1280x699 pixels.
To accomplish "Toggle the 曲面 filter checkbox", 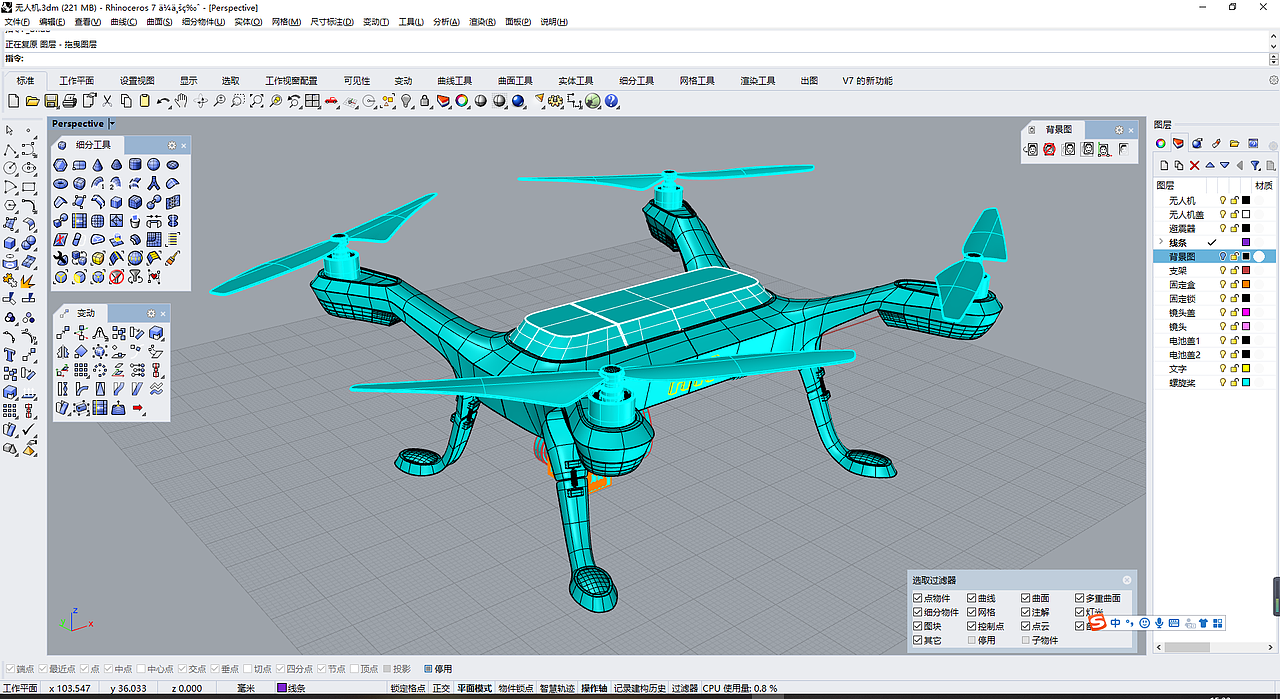I will 1026,598.
